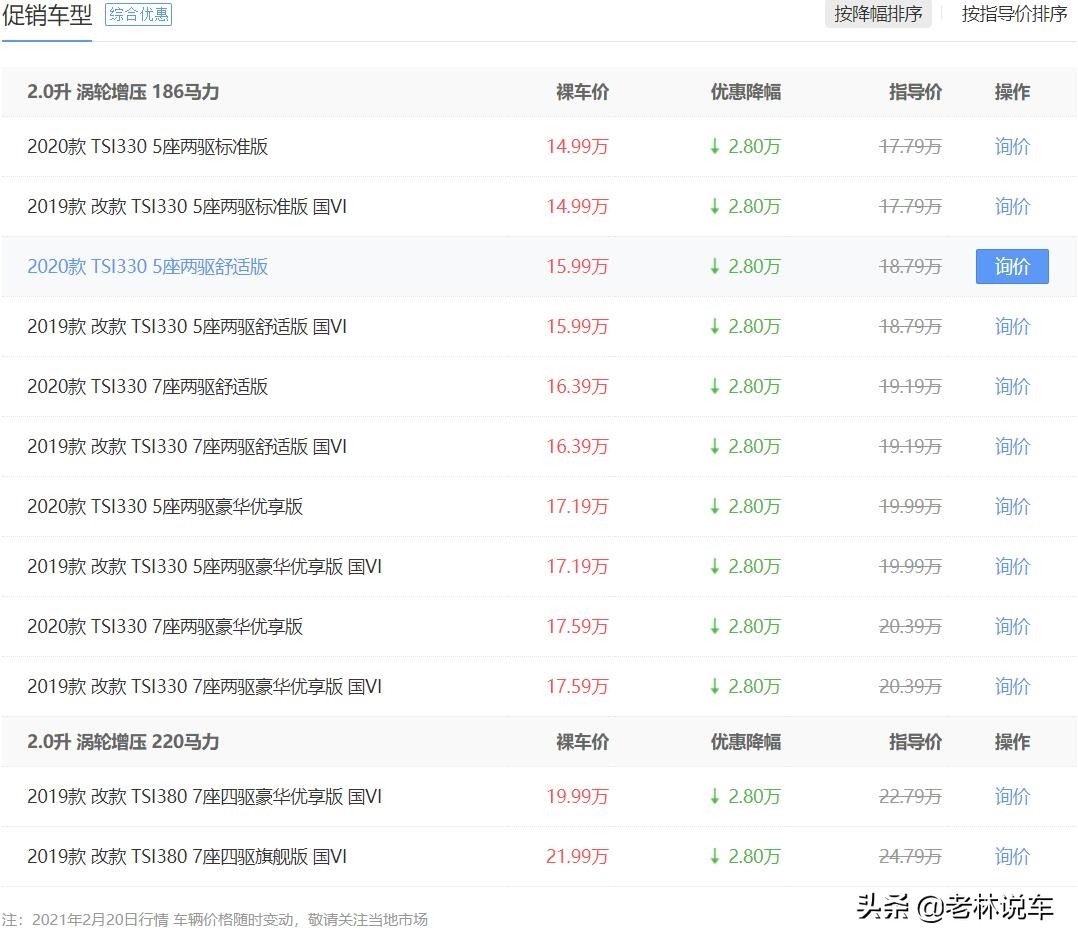Viewport: 1078px width, 945px height.
Task: Click 询价 for TSI380 7座四驱旗舰版
Action: point(1012,856)
